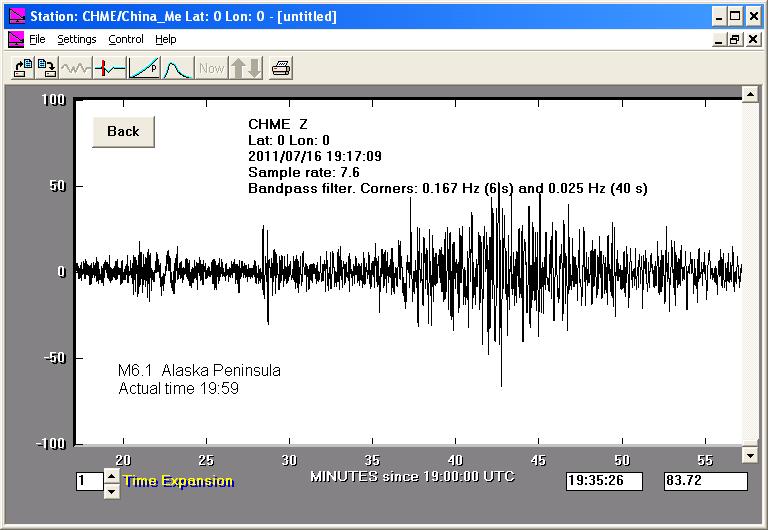Screen dimensions: 768x530
Task: Click the vertical scrollbar down arrow
Action: coord(750,455)
